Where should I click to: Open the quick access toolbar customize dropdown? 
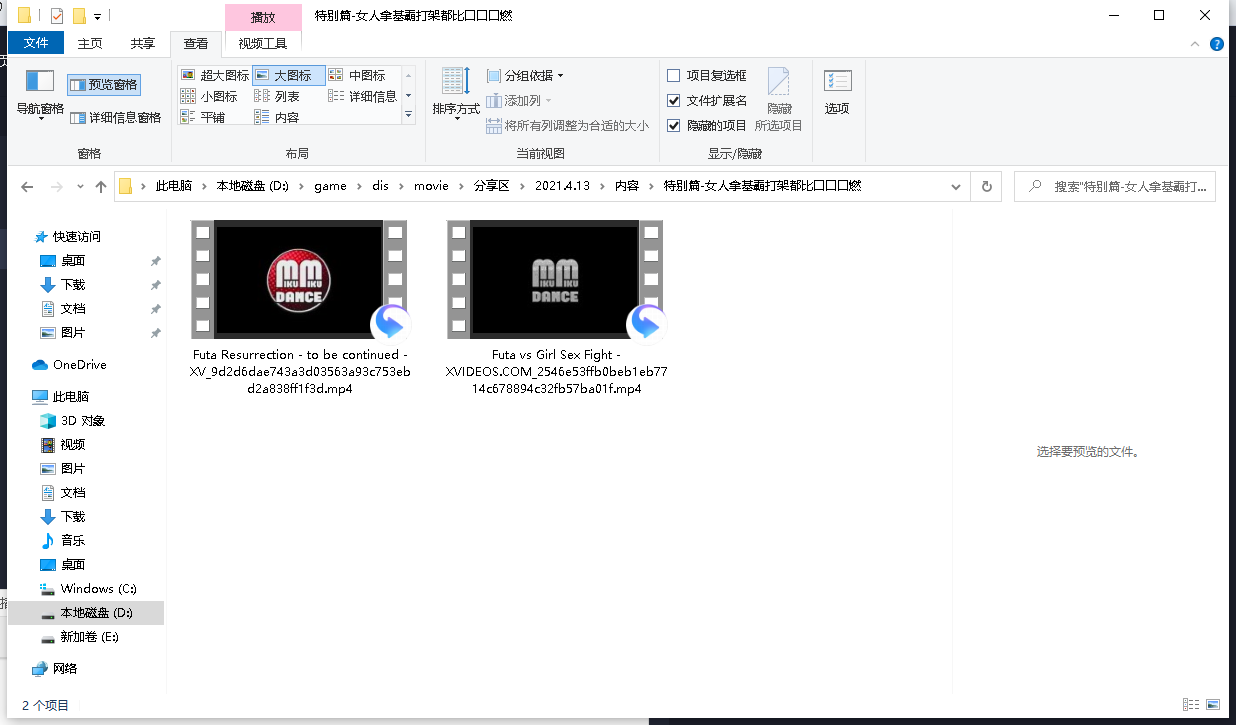pos(97,17)
